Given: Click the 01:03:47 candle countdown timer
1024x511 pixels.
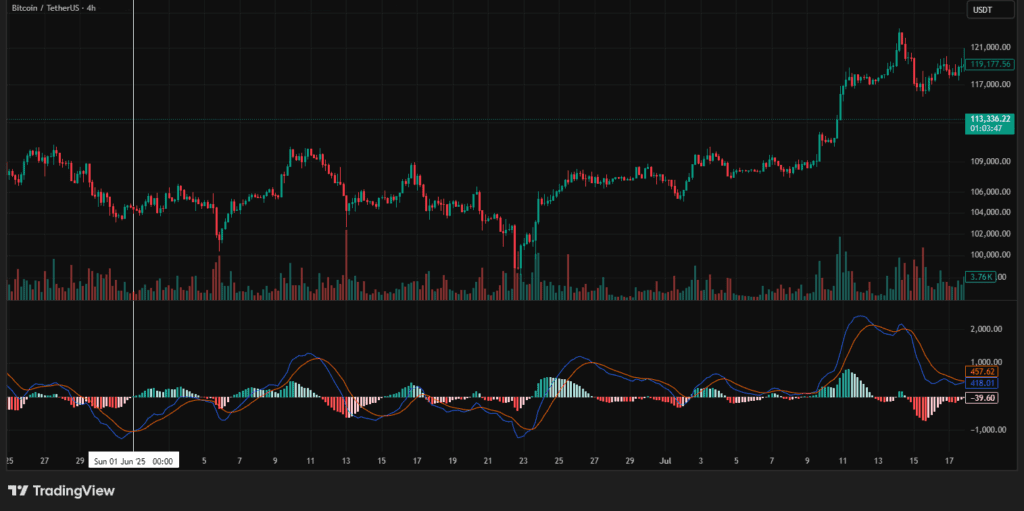Looking at the screenshot, I should click(x=985, y=129).
